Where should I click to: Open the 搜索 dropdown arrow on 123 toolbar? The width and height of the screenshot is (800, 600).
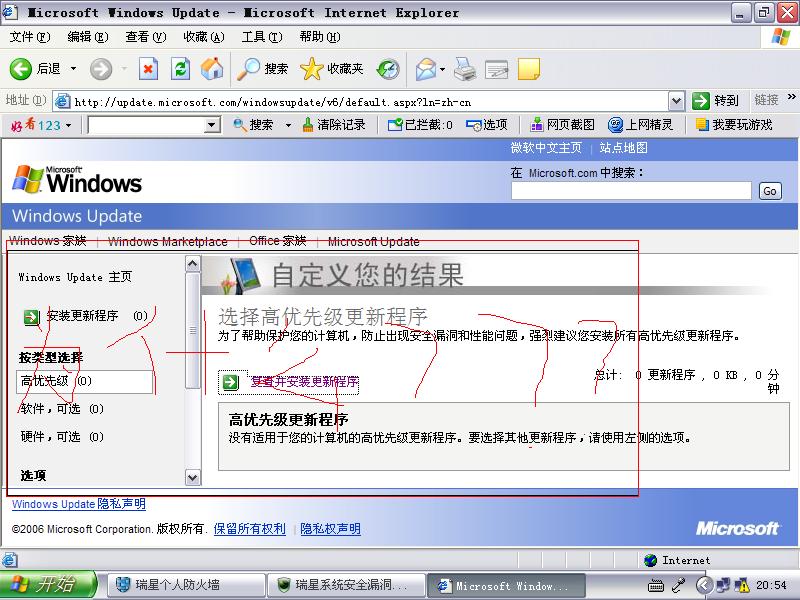point(288,125)
